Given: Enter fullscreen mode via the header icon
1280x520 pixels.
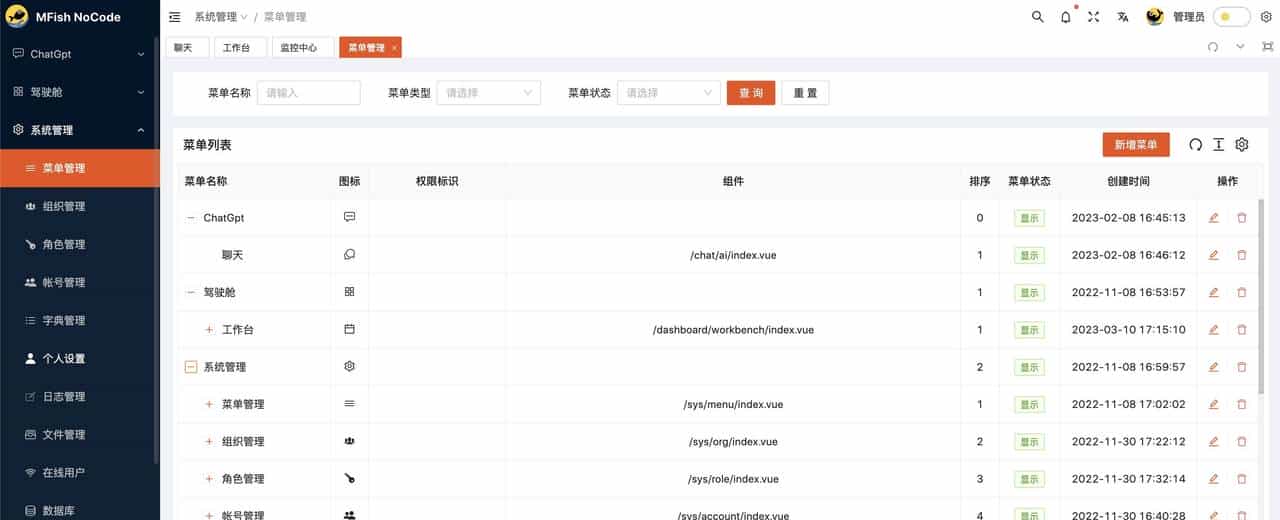Looking at the screenshot, I should pyautogui.click(x=1093, y=17).
